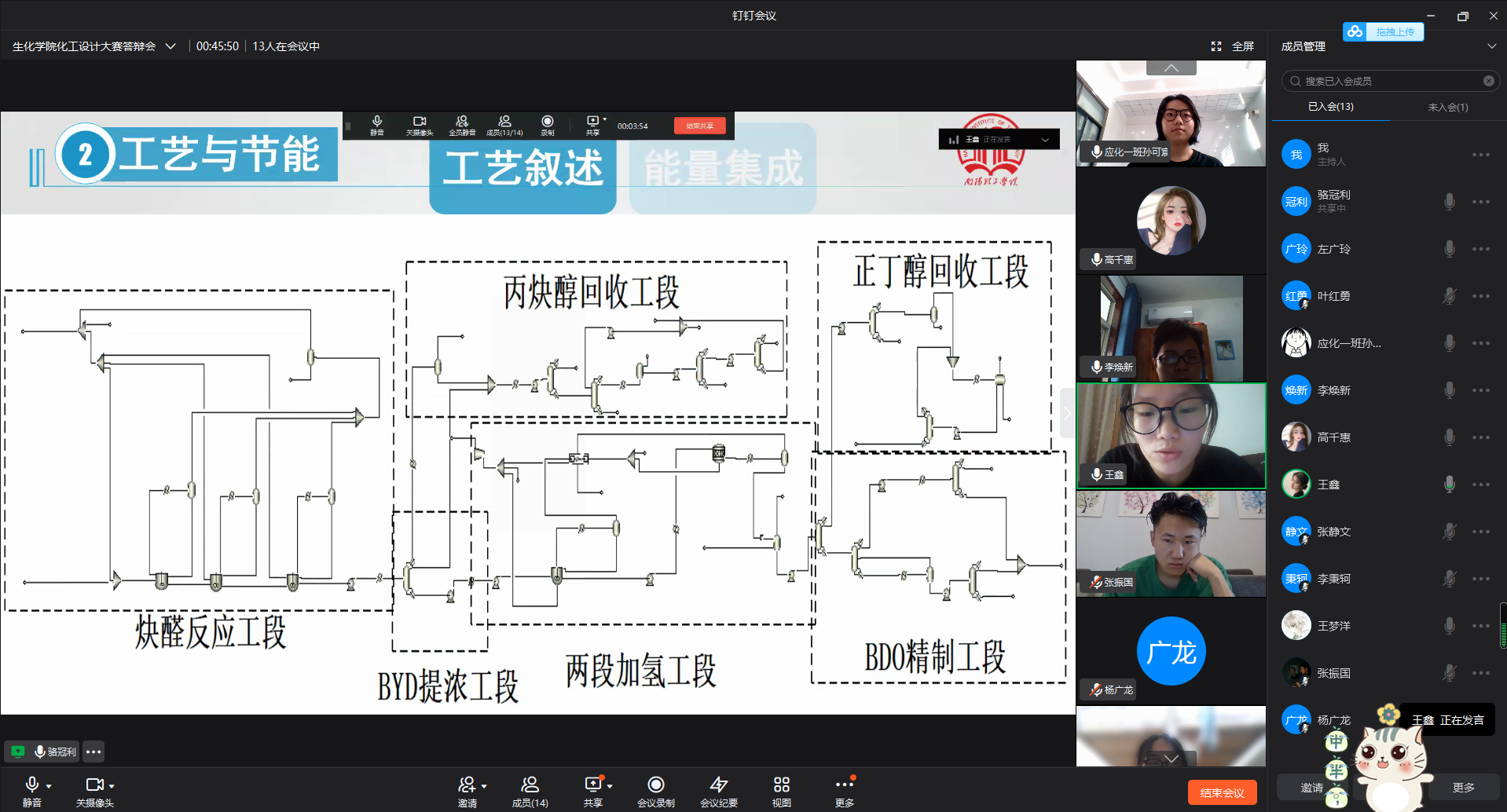Switch to the 已入会(13) tab
Screen dimensions: 1507x812
click(1330, 107)
